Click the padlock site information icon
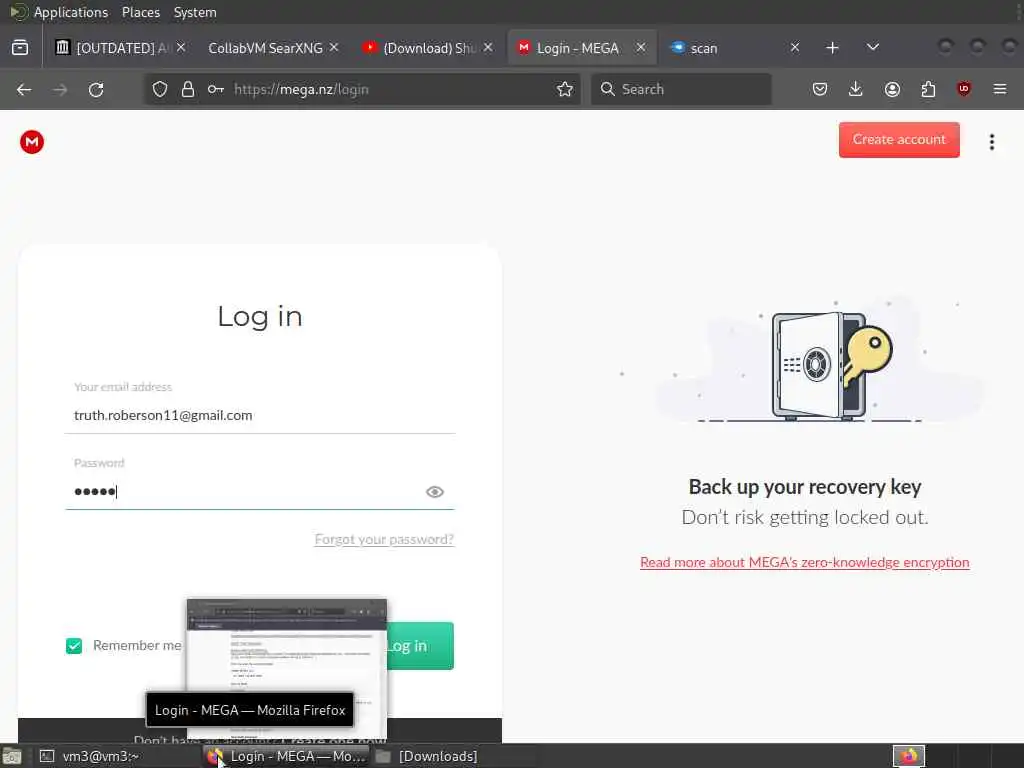This screenshot has height=768, width=1024. pos(188,89)
